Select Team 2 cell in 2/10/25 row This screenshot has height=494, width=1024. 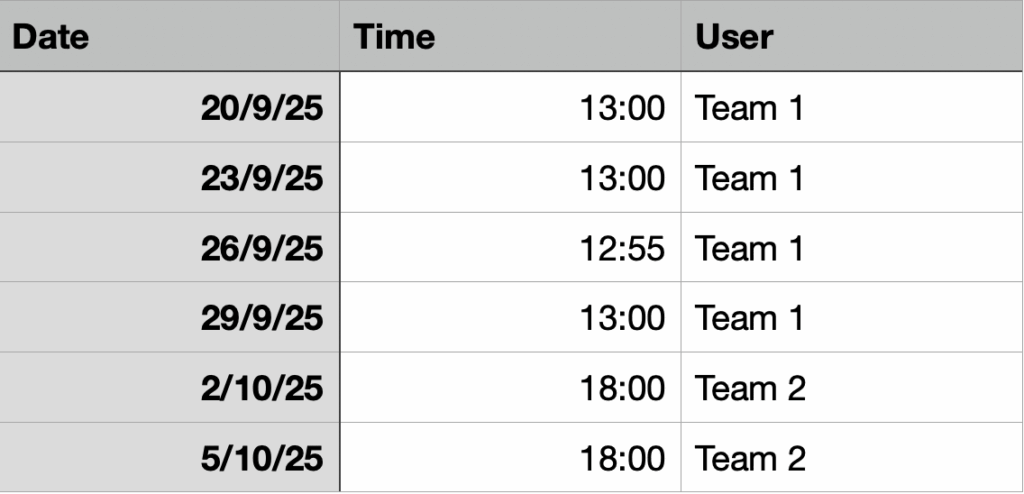[x=750, y=388]
